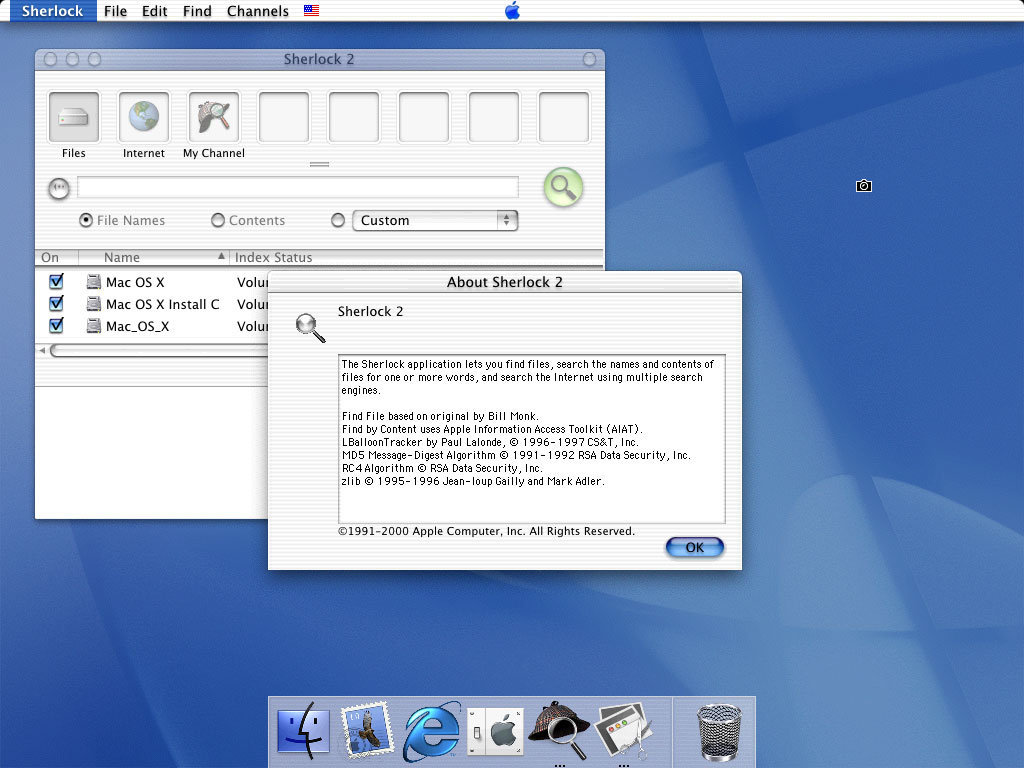This screenshot has width=1024, height=768.
Task: Uncheck the Mac_OS_X volume checkbox
Action: (x=56, y=325)
